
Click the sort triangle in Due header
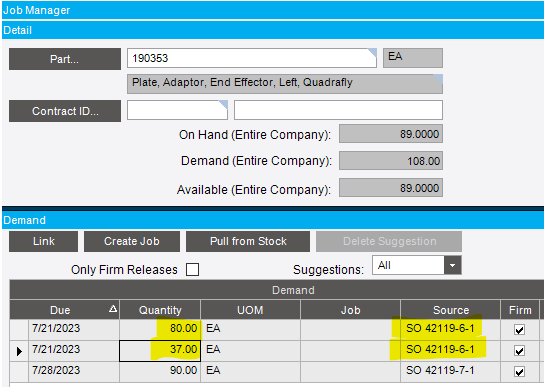(113, 308)
